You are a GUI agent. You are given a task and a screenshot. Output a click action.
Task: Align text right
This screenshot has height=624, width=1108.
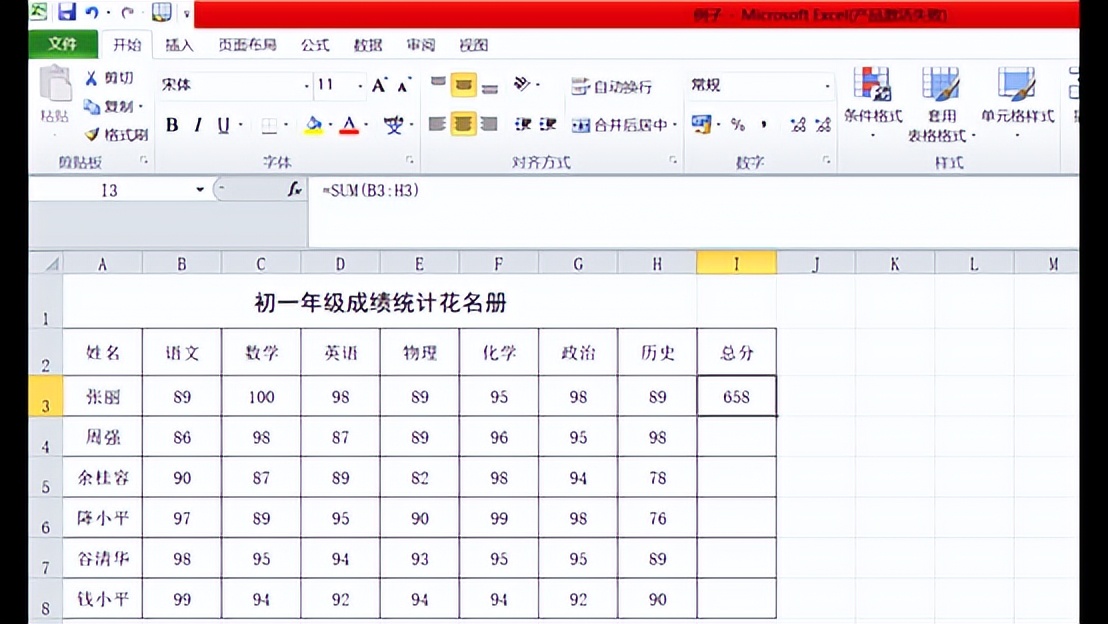[x=489, y=124]
